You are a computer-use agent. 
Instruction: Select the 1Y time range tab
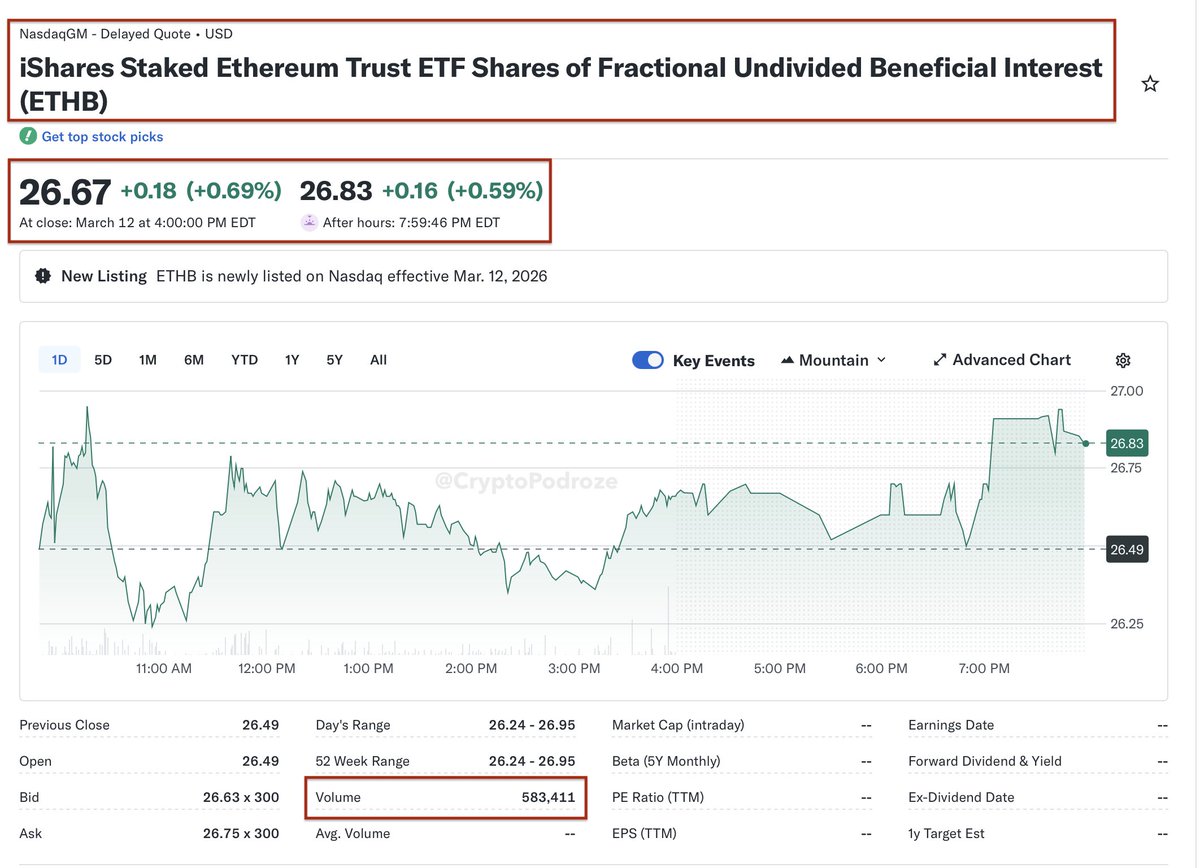(x=292, y=360)
